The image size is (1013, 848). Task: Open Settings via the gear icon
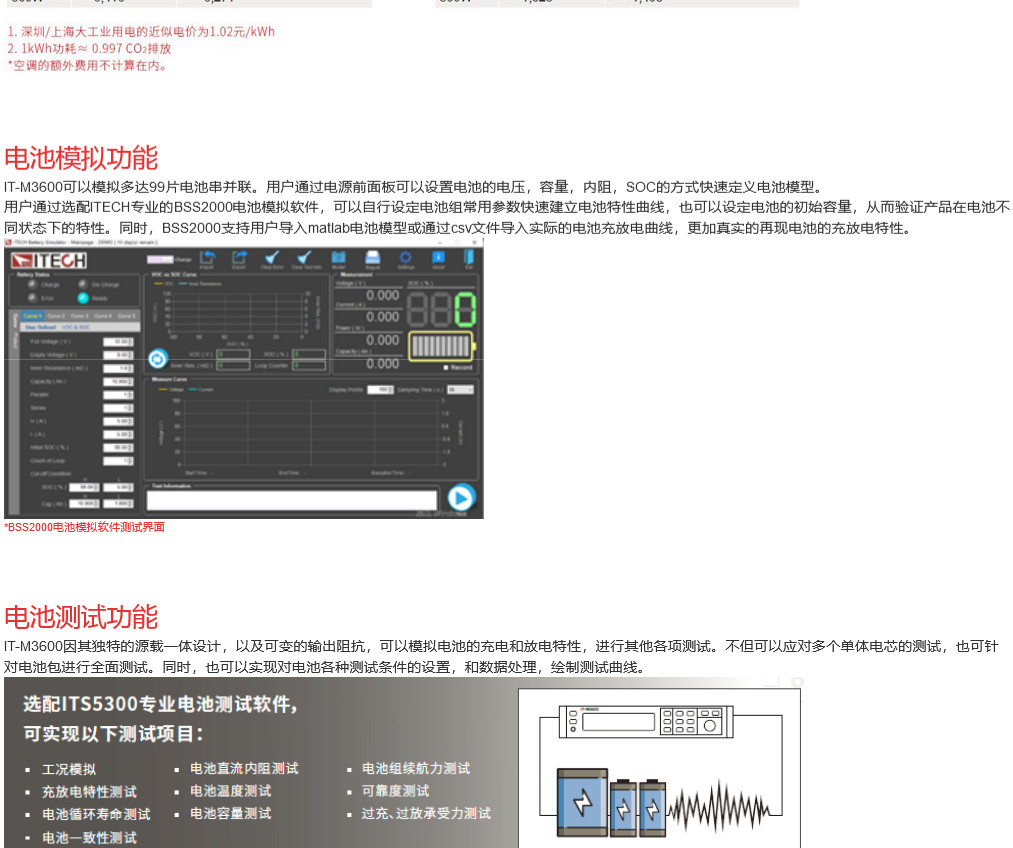click(405, 258)
